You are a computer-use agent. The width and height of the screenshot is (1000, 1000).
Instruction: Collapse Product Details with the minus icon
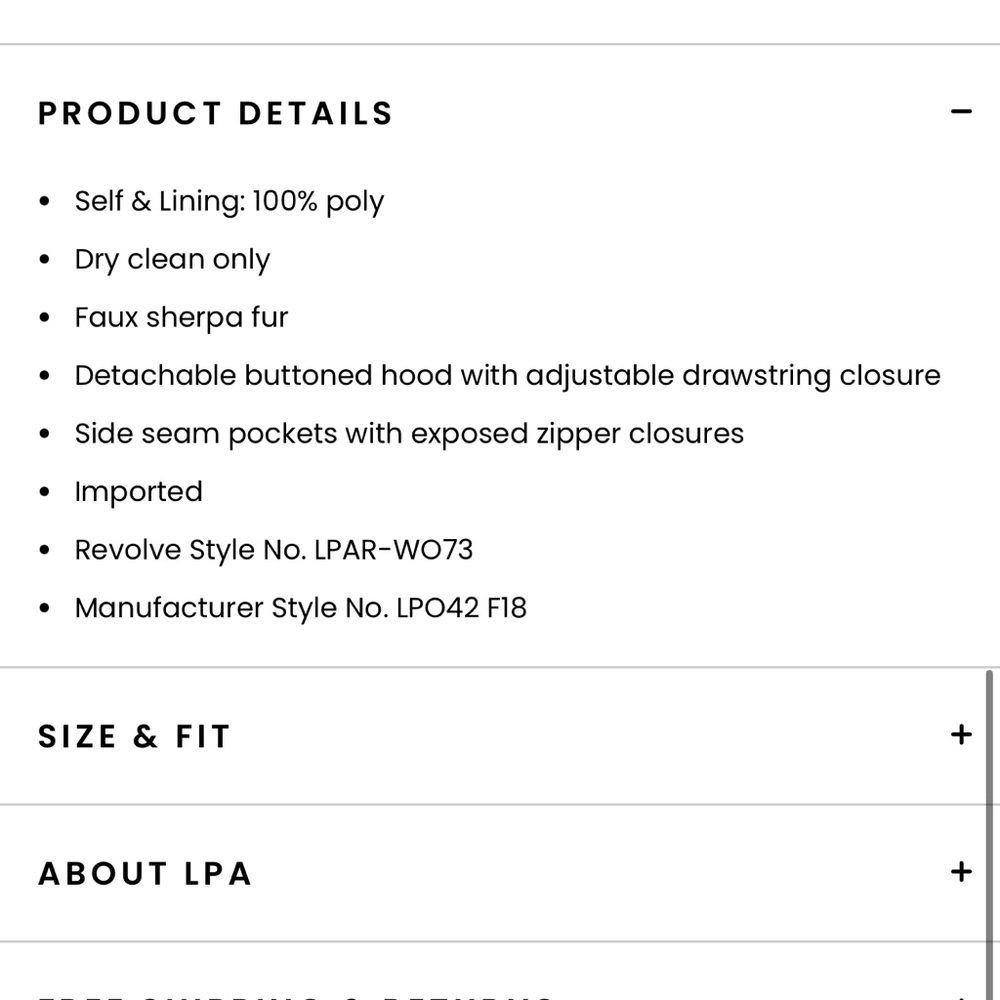(961, 112)
